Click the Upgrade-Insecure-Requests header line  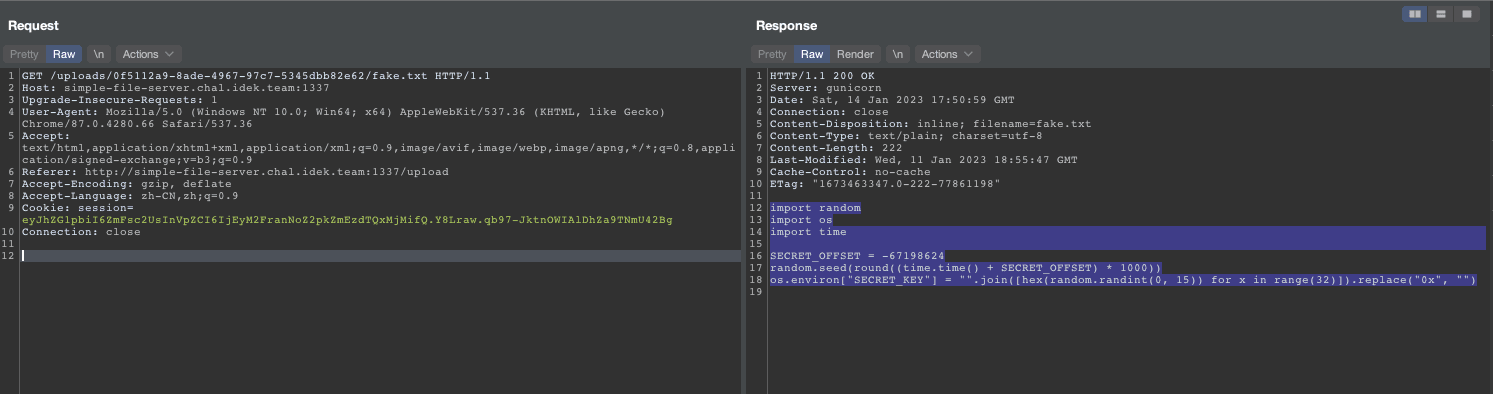pos(120,100)
